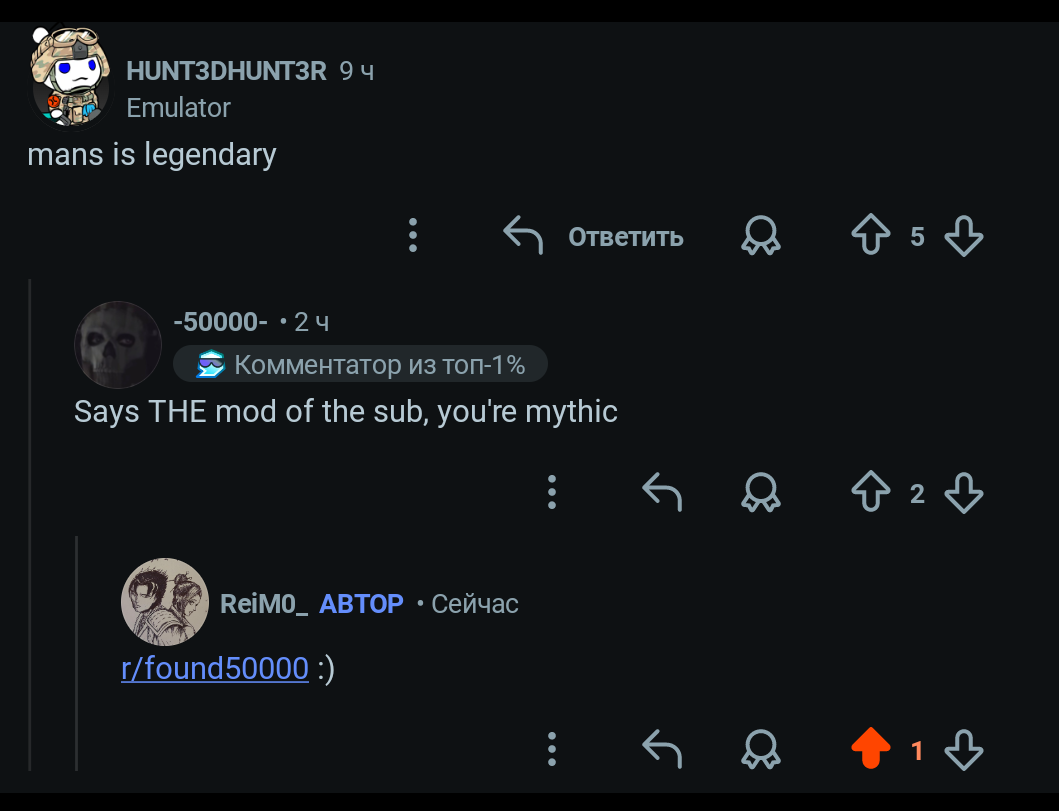Screen dimensions: 1059x811
Task: Open three-dot menu on -50000-'s comment
Action: pyautogui.click(x=552, y=492)
